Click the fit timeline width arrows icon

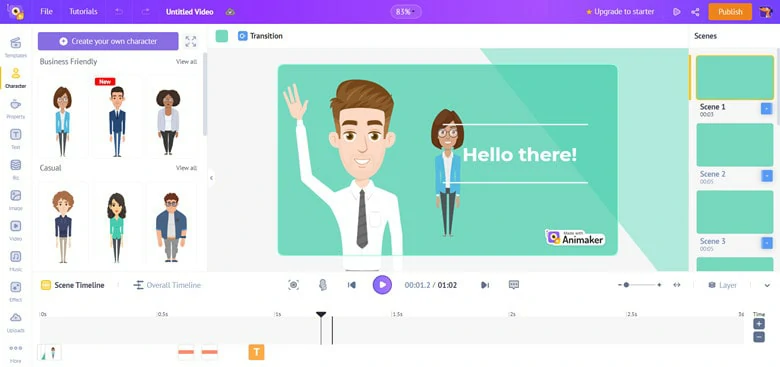tap(677, 285)
